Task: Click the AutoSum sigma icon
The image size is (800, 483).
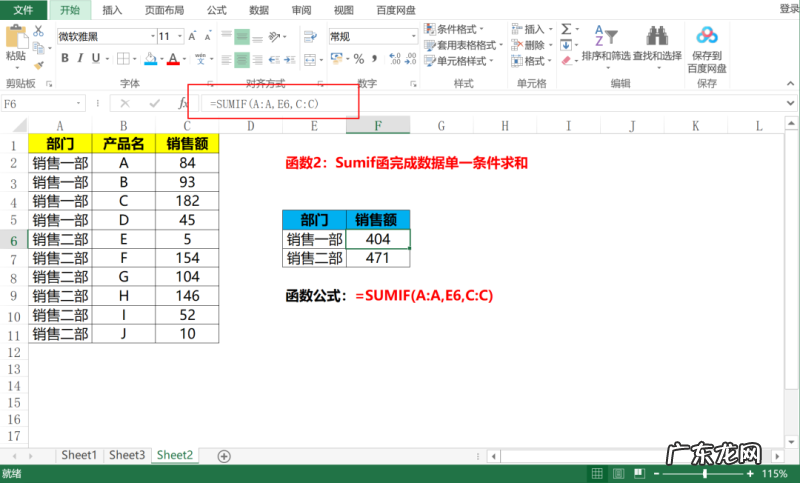Action: click(566, 29)
